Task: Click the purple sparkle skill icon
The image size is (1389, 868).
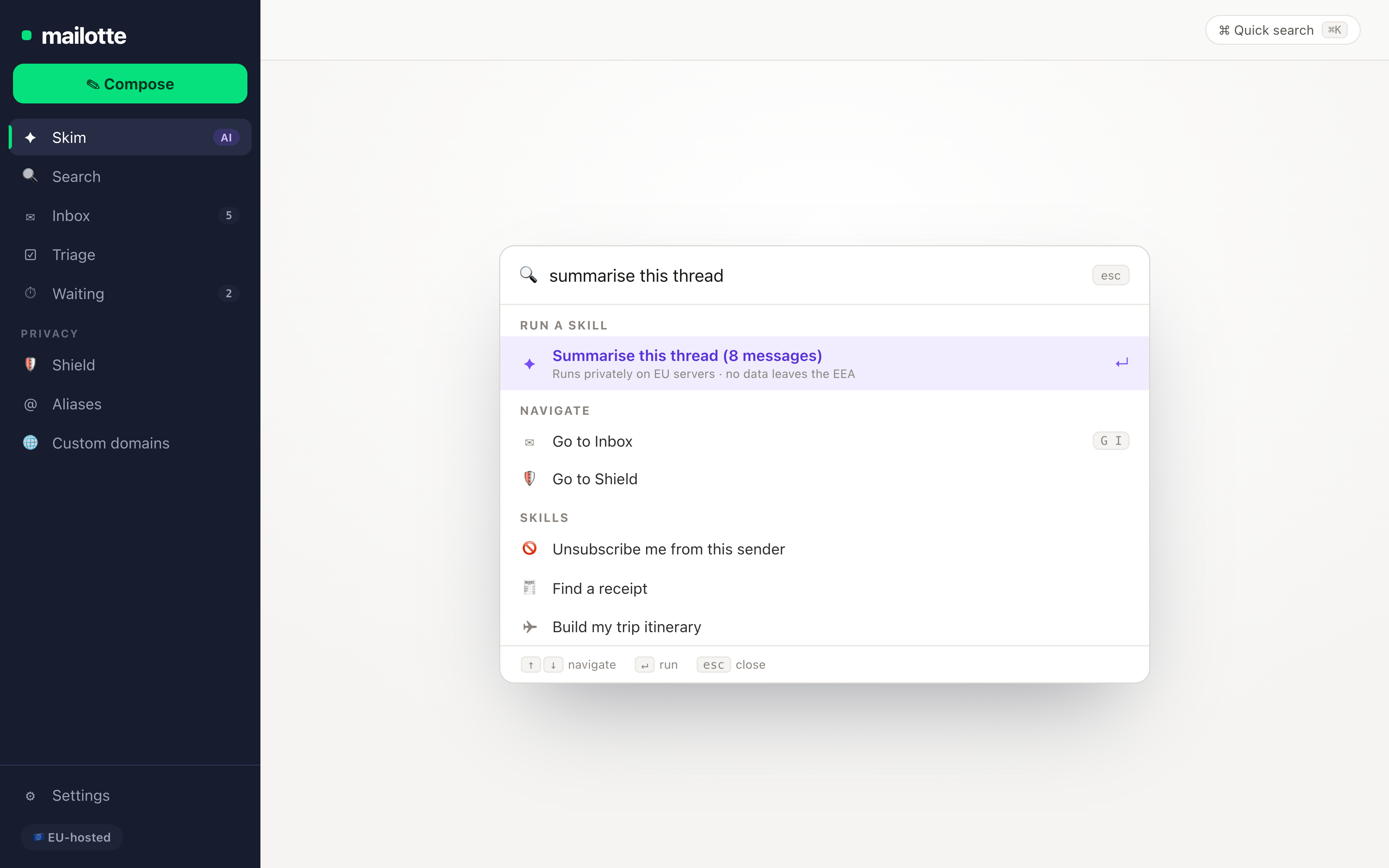Action: click(530, 364)
